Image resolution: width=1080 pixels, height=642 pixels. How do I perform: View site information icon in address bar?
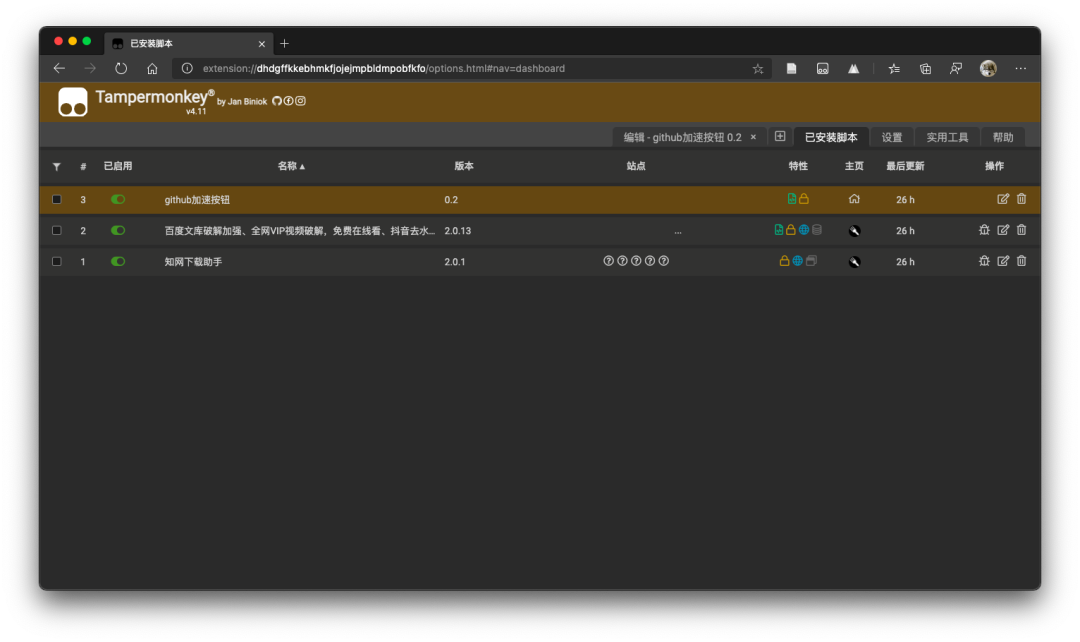click(187, 68)
